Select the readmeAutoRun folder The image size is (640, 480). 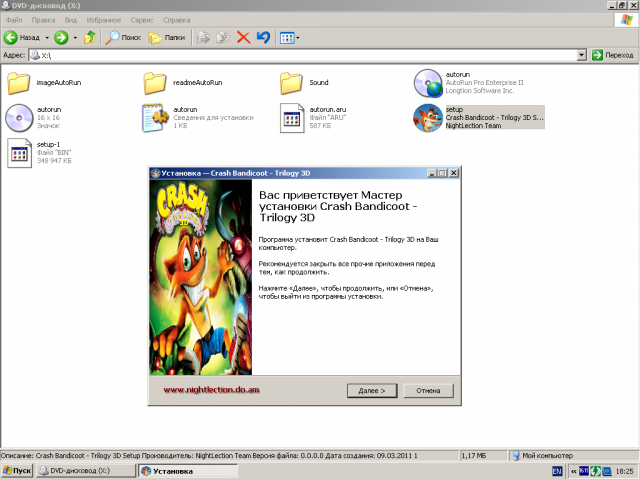click(183, 83)
